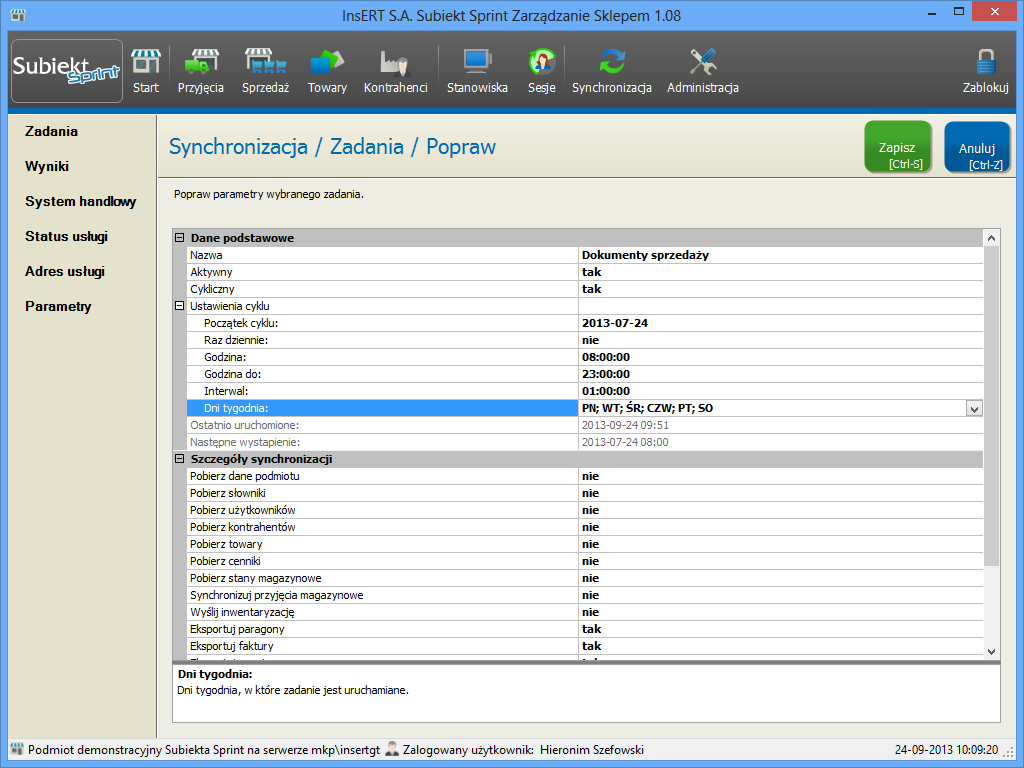Click the Pobierz użytkowników value
The width and height of the screenshot is (1024, 768).
click(780, 510)
